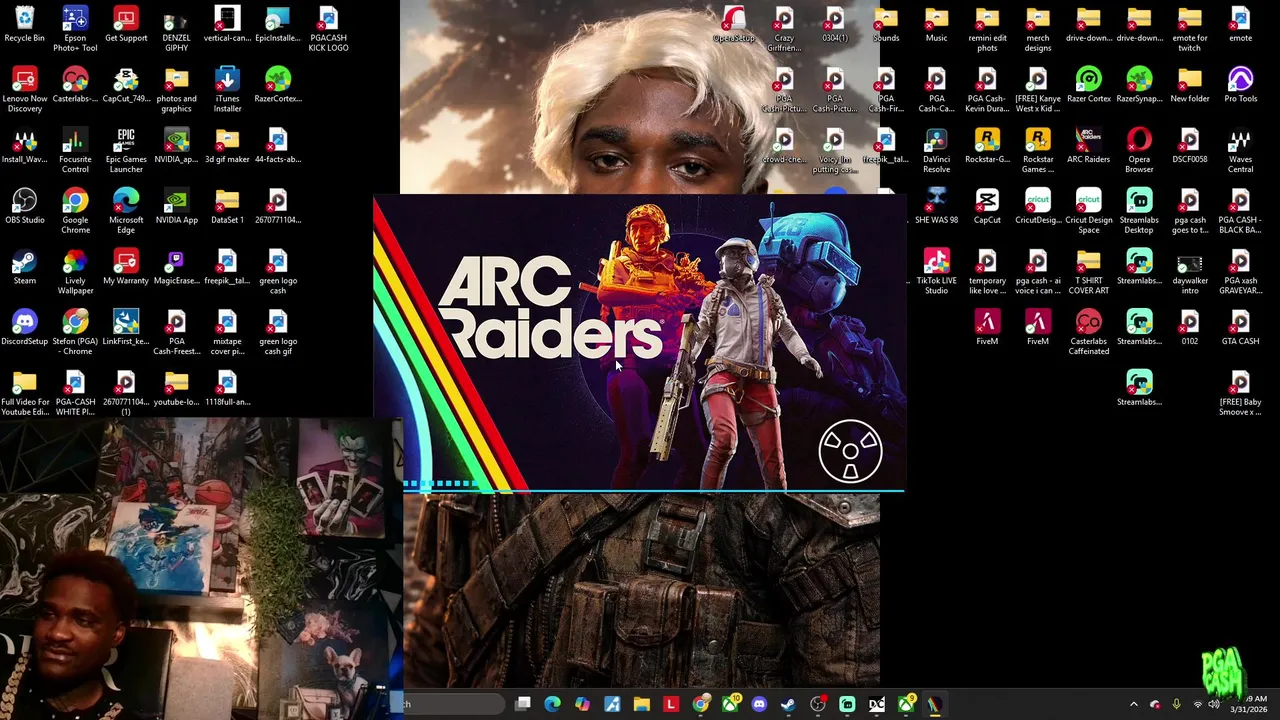Open the volume control in tray
Image resolution: width=1280 pixels, height=720 pixels.
coord(1214,704)
